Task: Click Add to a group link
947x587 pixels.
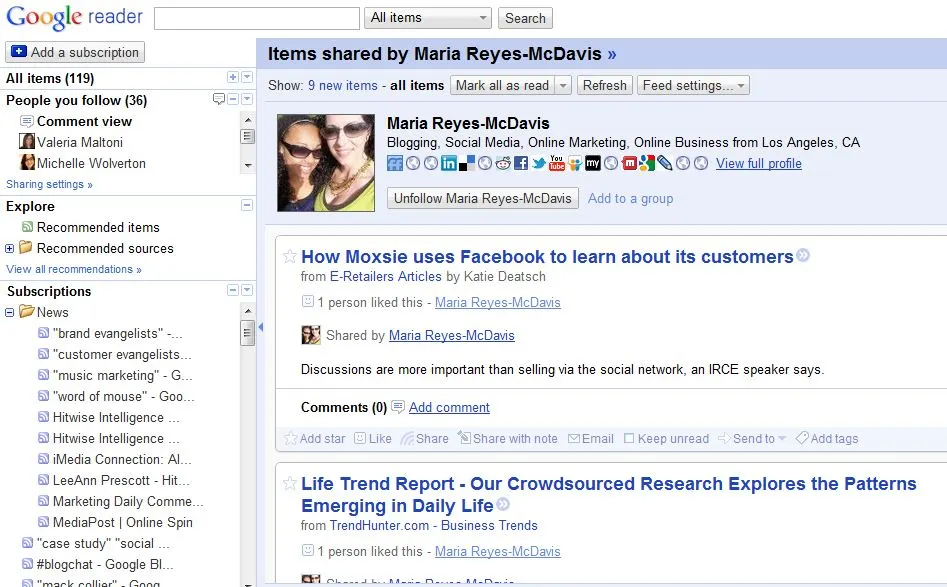Action: 631,198
